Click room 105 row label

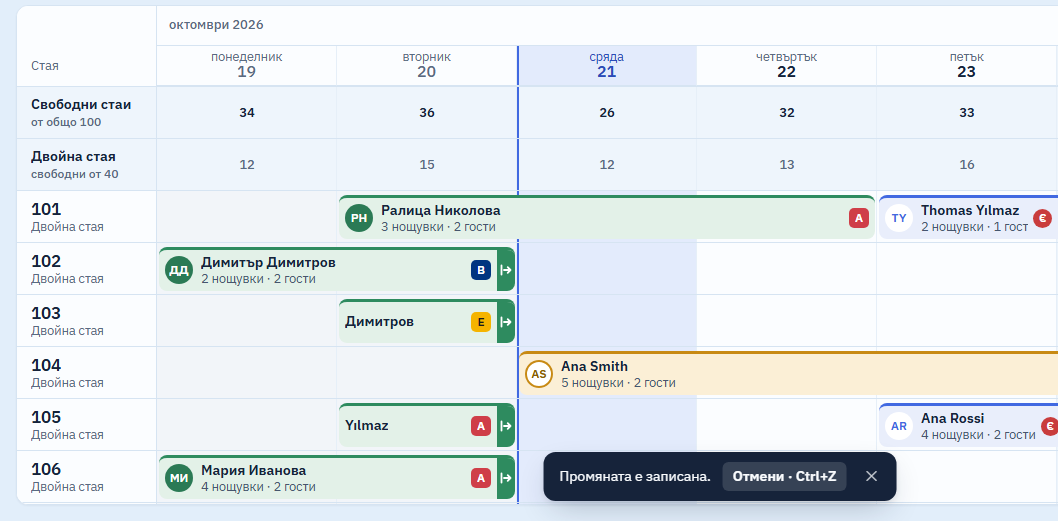point(86,424)
